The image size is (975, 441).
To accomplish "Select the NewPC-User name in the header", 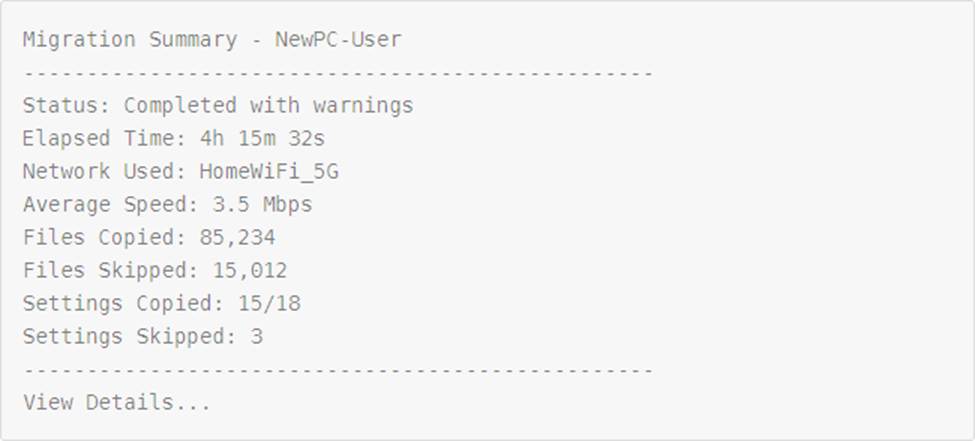I will 338,40.
